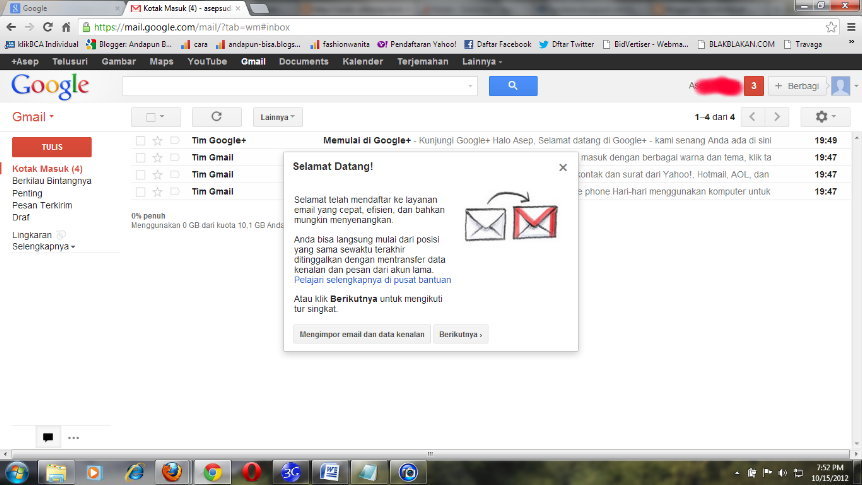
Task: Open Maps in the Google bar
Action: (x=162, y=62)
